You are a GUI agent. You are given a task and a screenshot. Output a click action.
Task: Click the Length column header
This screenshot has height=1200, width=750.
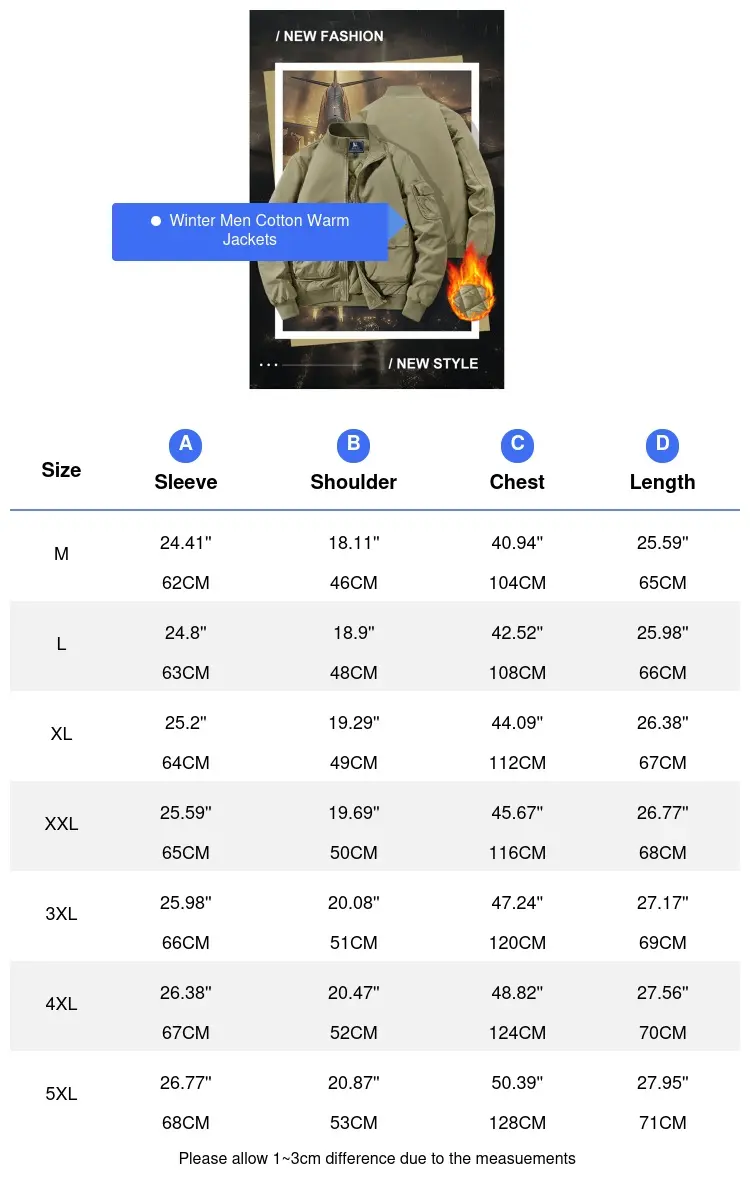(662, 482)
